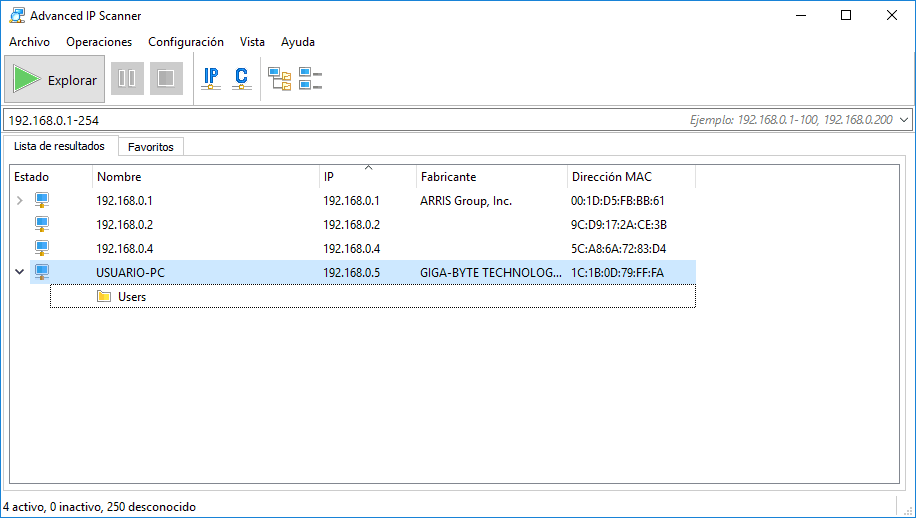This screenshot has width=916, height=518.
Task: Click the Advanced IP Scanner title bar icon
Action: [17, 16]
